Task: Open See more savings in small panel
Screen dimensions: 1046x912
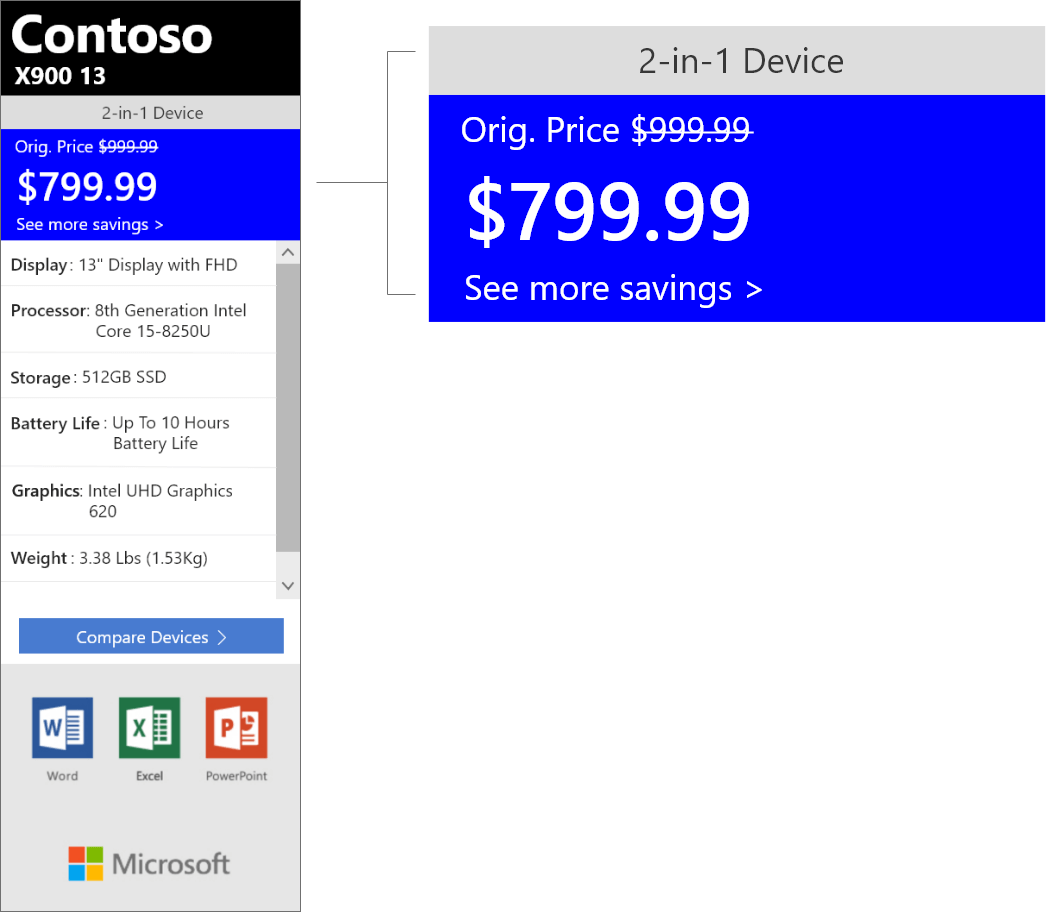Action: [x=90, y=225]
